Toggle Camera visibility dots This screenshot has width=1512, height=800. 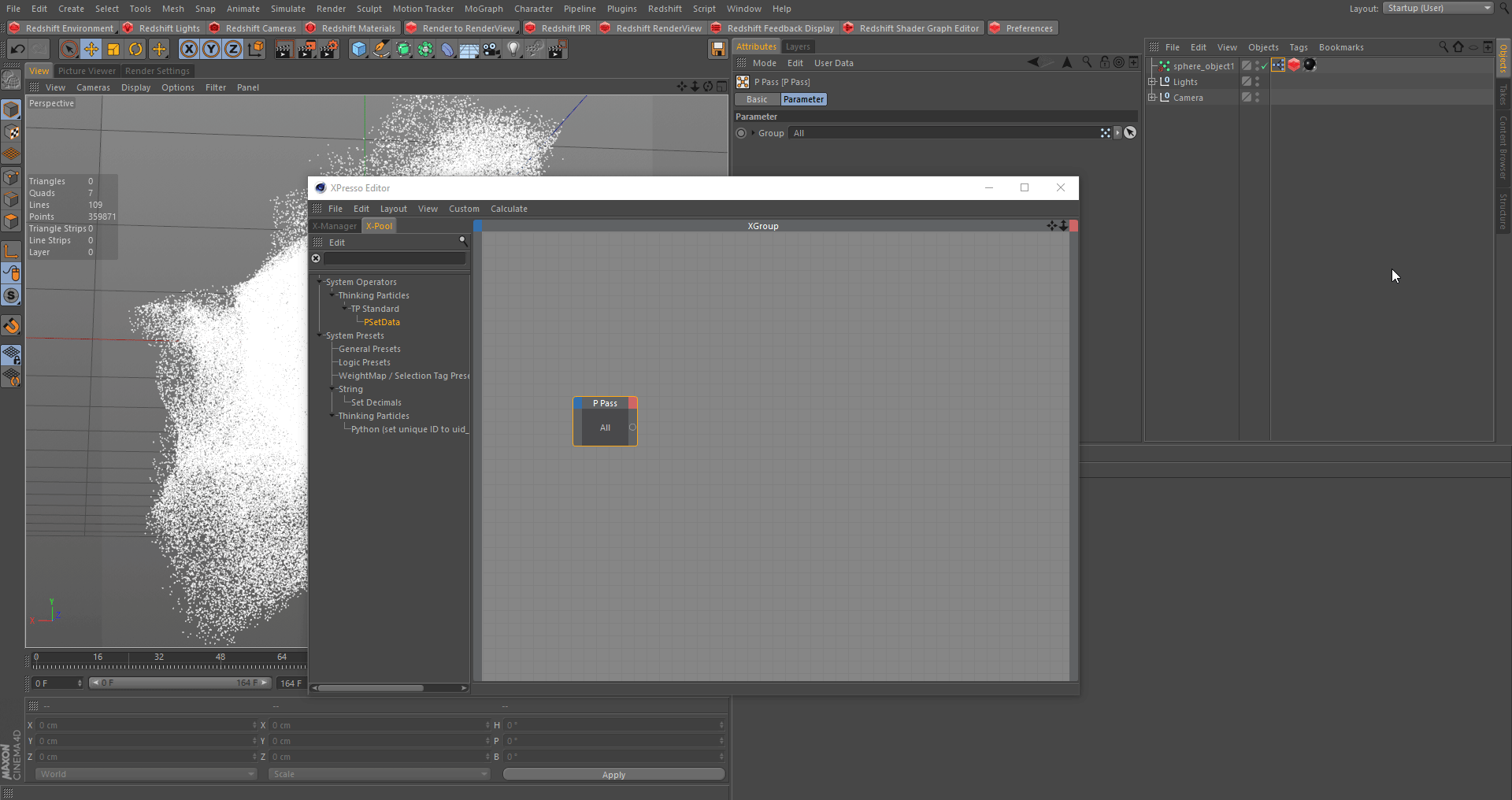pos(1258,98)
